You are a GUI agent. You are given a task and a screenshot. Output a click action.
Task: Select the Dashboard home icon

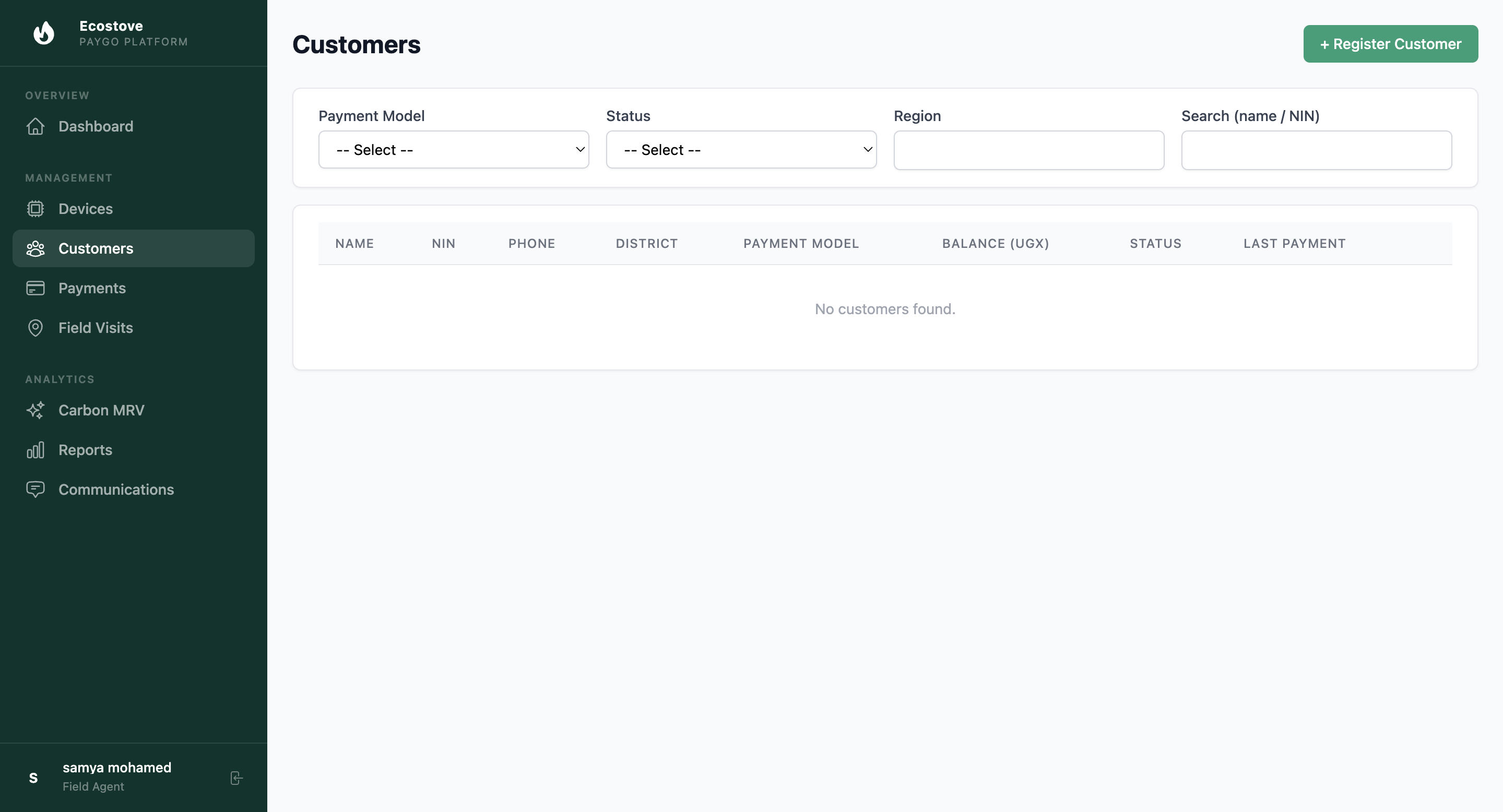click(x=35, y=127)
